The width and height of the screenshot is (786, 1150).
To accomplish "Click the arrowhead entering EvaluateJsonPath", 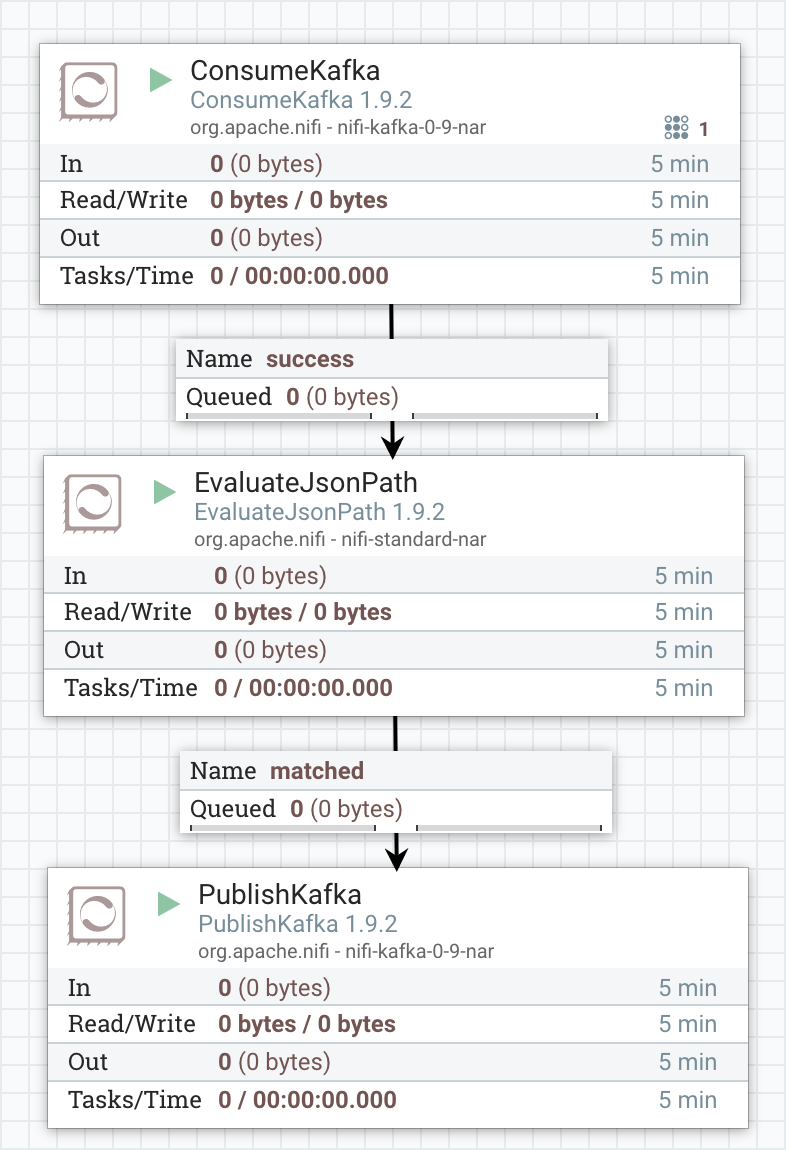I will pos(393,447).
